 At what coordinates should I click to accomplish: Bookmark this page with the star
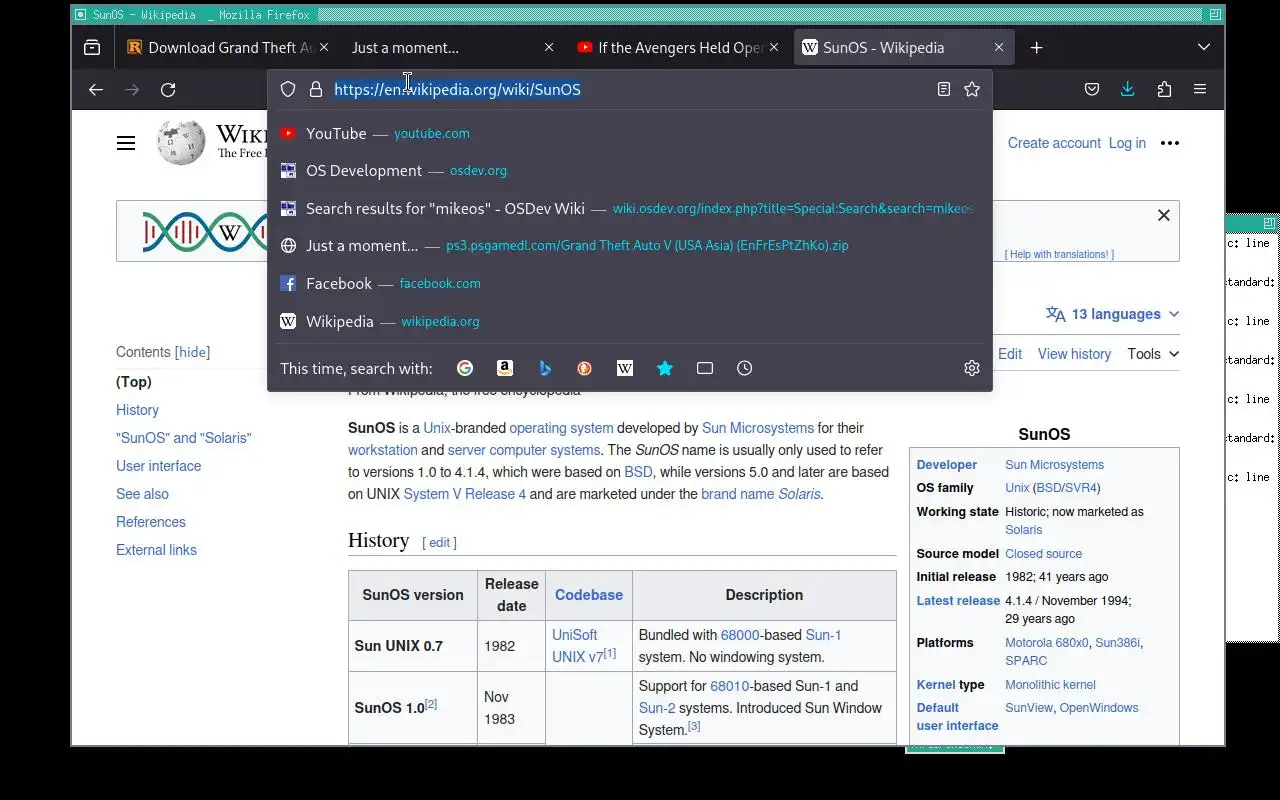tap(972, 89)
